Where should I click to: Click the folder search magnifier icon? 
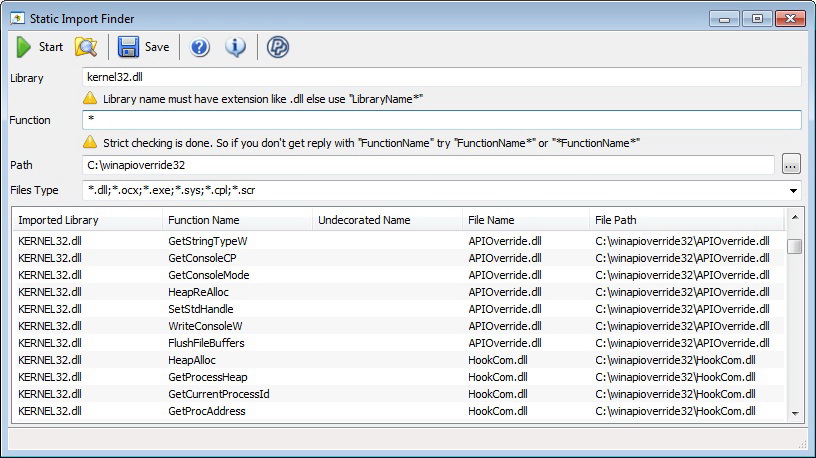[86, 47]
